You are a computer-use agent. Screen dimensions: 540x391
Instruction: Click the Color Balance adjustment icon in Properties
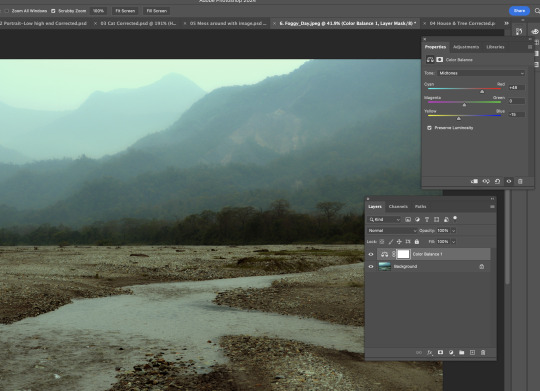click(x=430, y=60)
